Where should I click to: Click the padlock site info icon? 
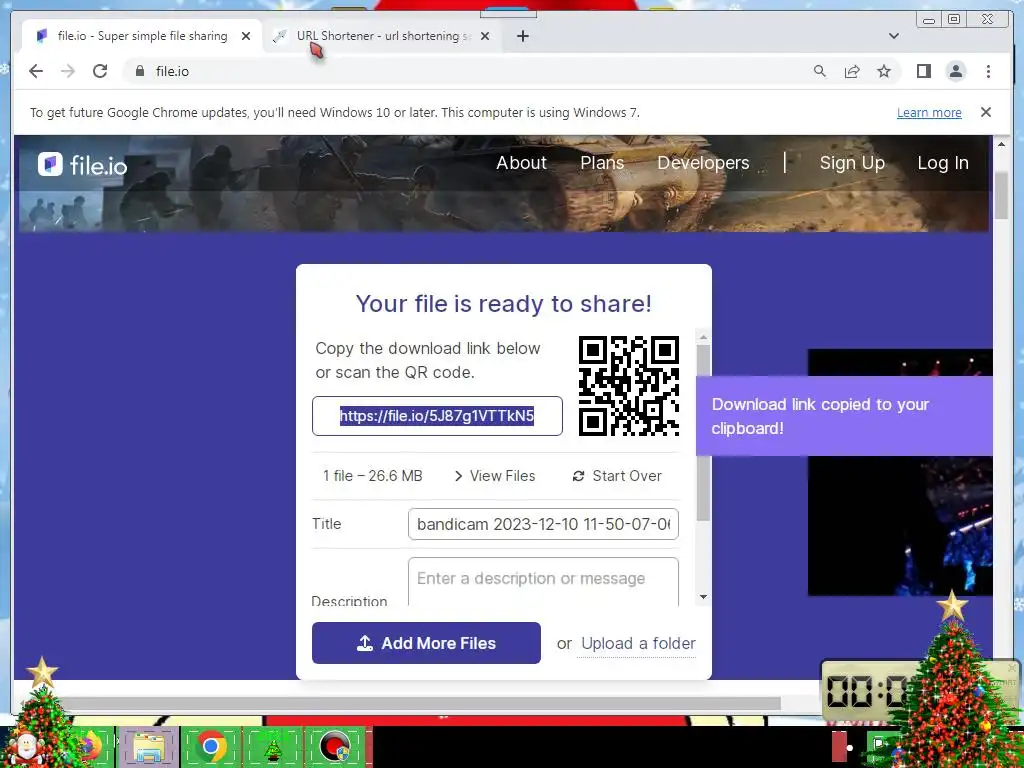140,71
